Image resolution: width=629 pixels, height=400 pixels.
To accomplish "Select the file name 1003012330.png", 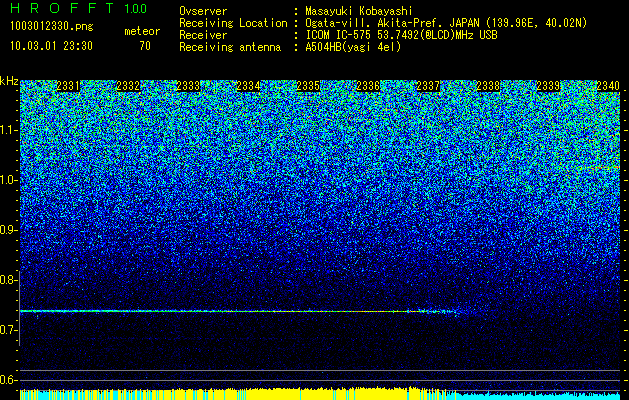I will pyautogui.click(x=52, y=26).
